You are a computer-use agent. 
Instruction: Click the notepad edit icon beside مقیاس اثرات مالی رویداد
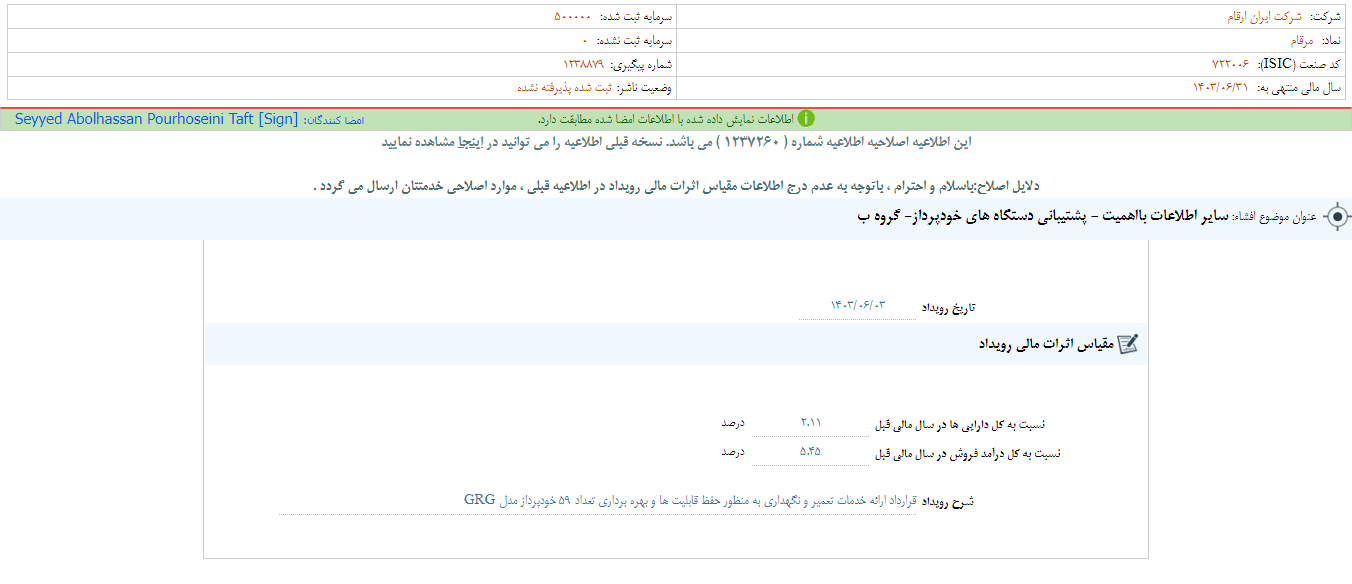pyautogui.click(x=1127, y=344)
